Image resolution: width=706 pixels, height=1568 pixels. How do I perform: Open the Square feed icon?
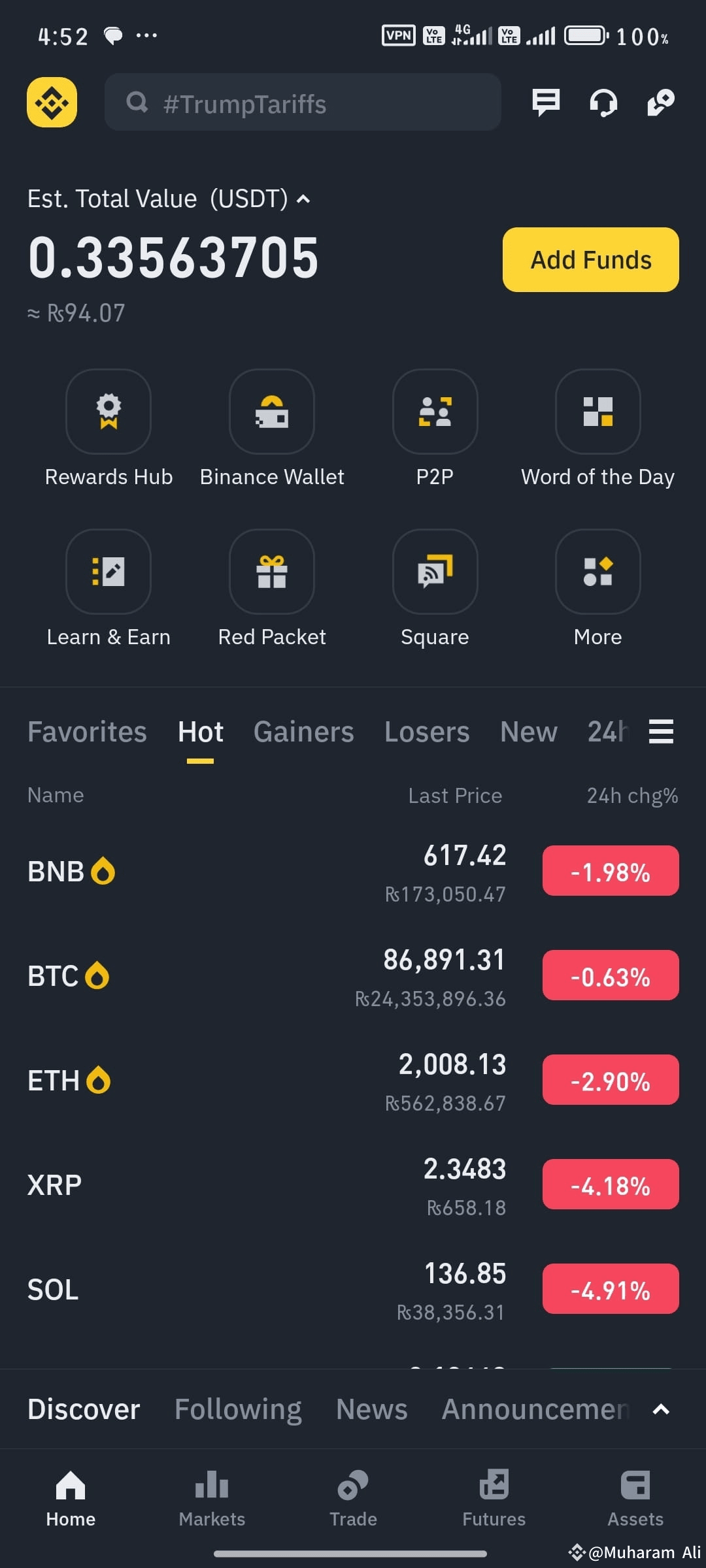435,572
